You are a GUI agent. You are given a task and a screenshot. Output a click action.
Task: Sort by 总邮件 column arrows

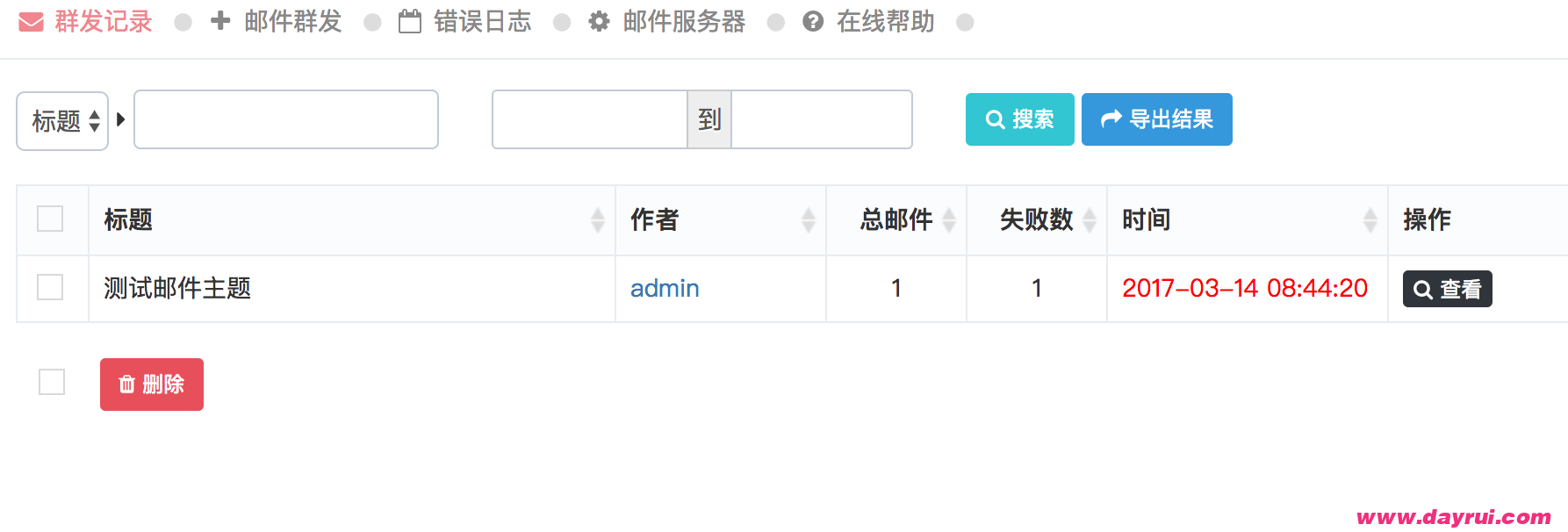click(x=949, y=220)
